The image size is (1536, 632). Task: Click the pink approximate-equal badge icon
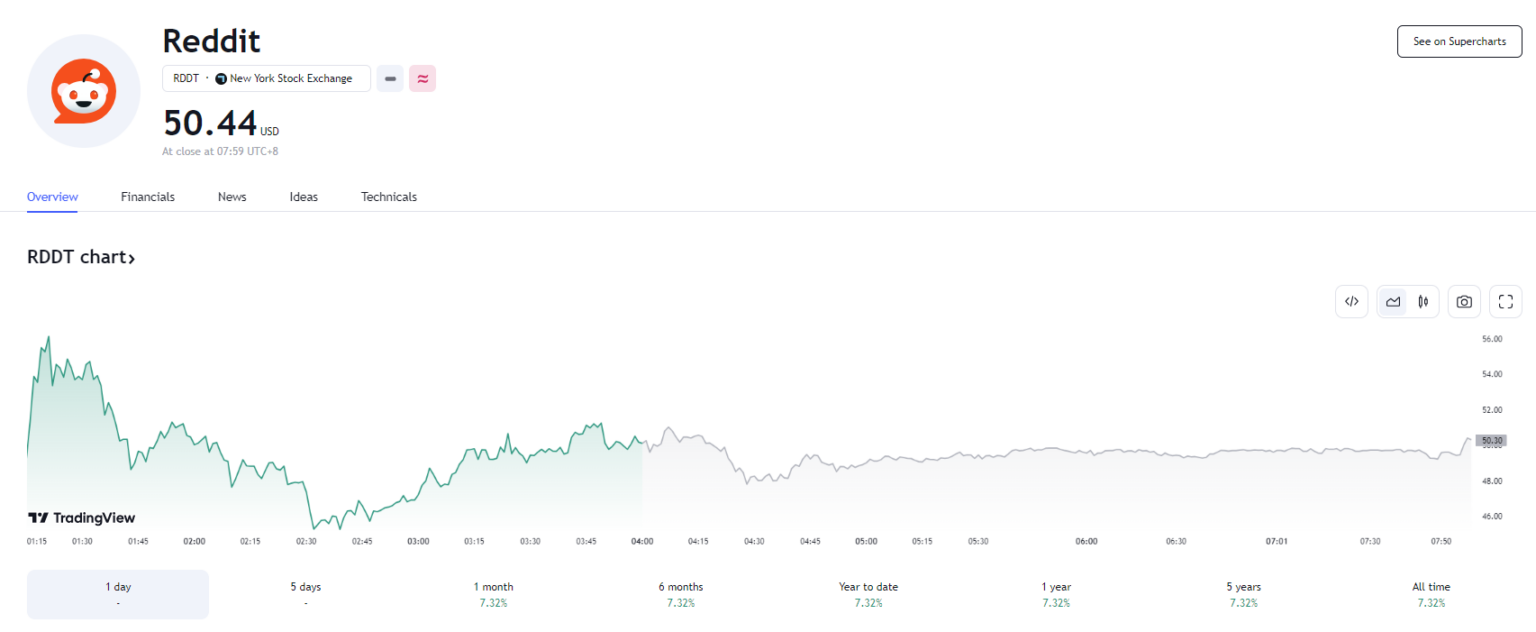coord(422,79)
